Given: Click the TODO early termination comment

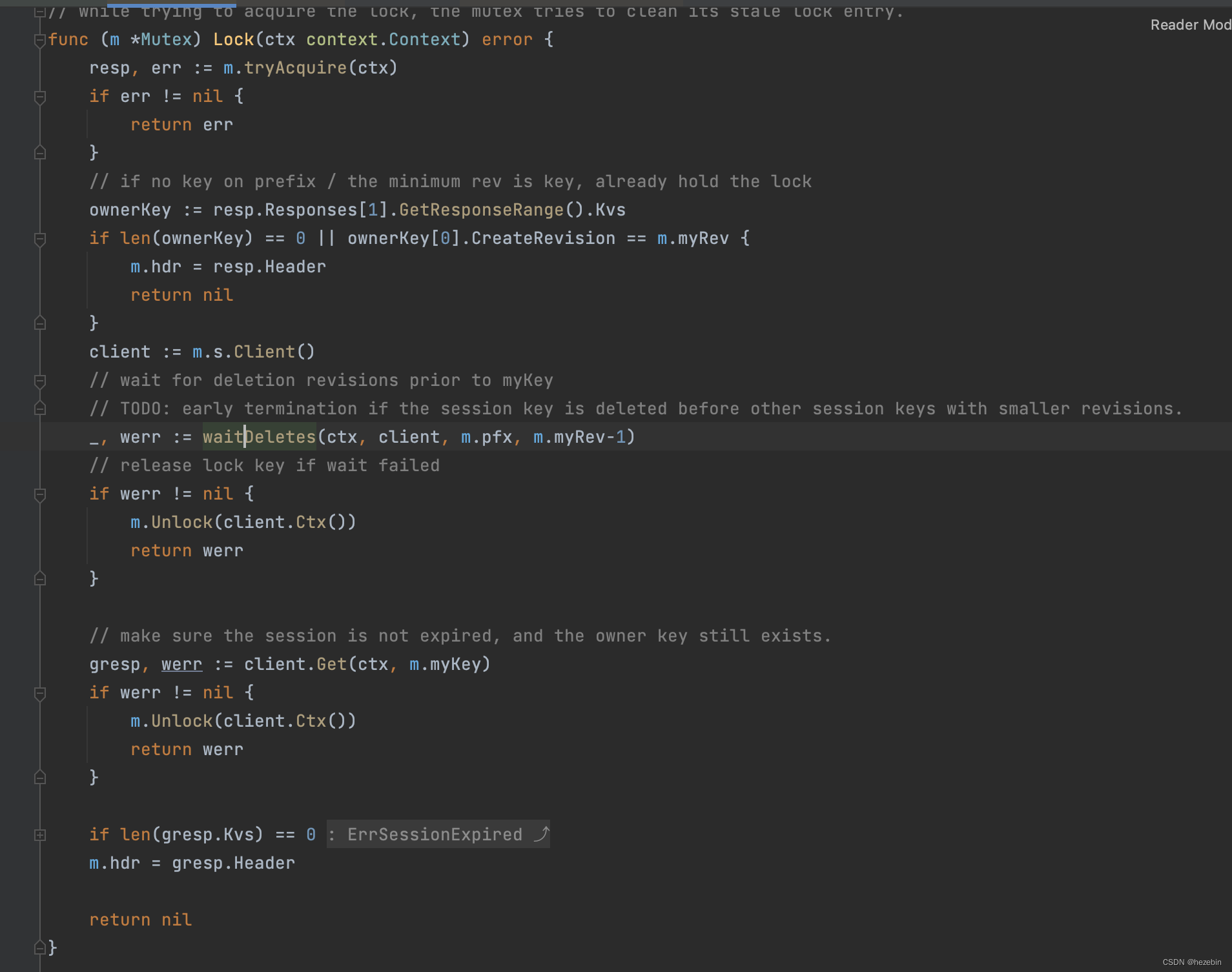Looking at the screenshot, I should pos(636,409).
